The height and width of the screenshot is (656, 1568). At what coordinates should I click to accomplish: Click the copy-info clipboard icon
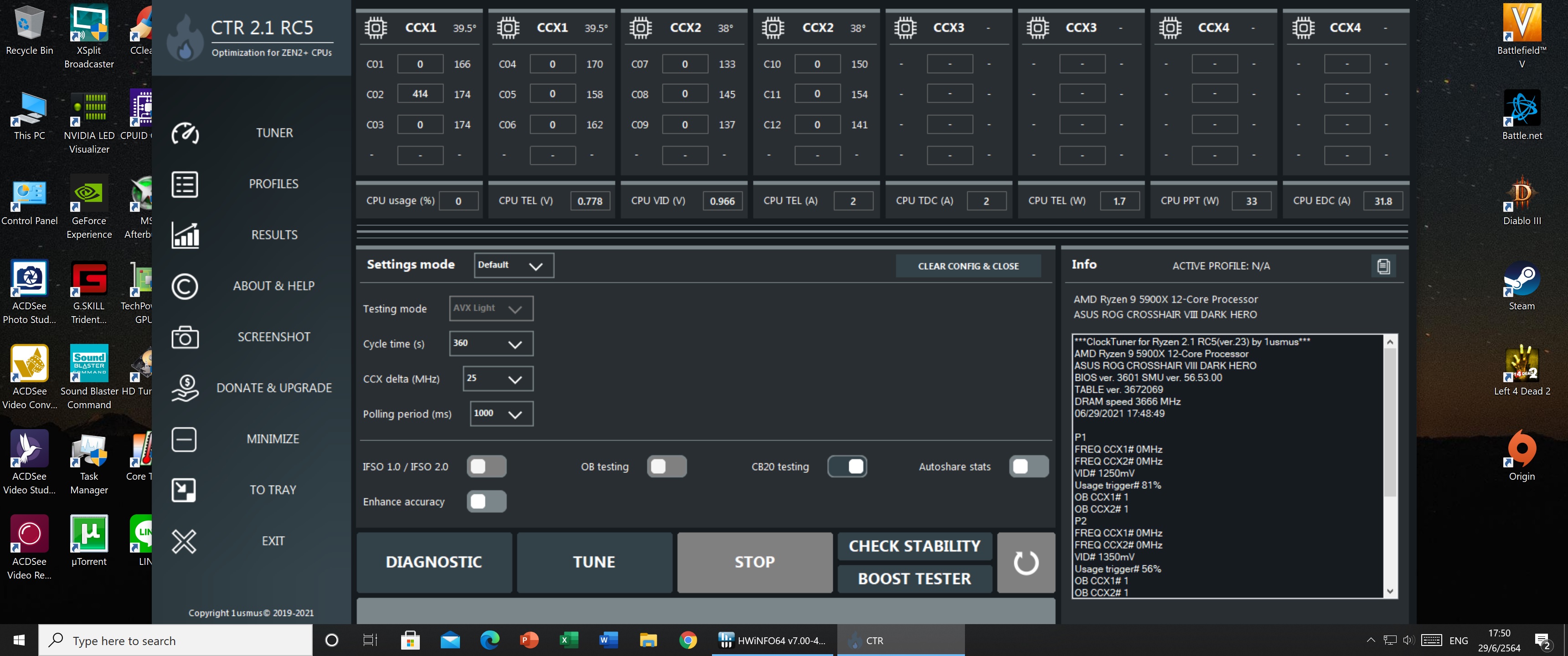(x=1383, y=266)
